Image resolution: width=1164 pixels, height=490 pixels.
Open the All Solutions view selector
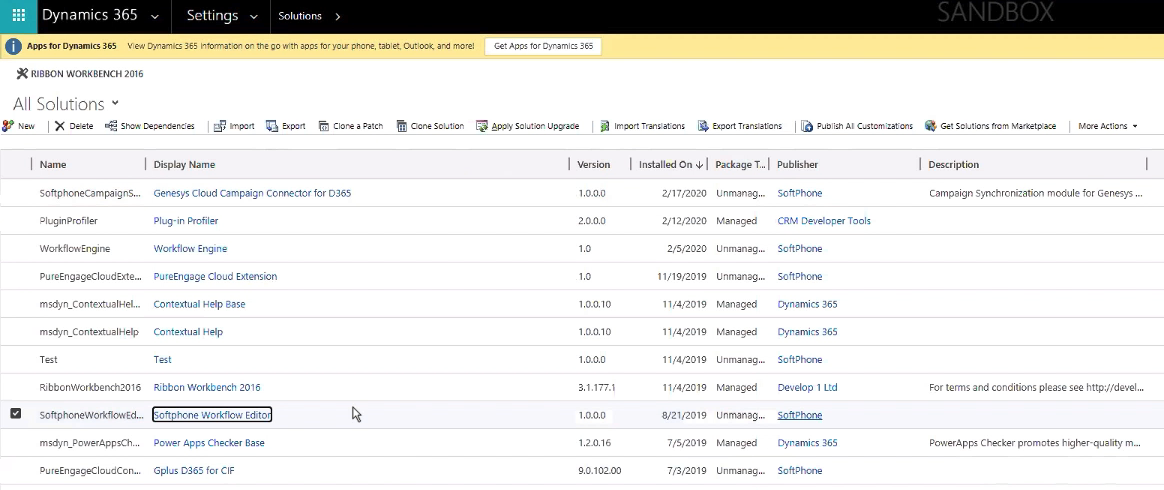click(x=115, y=103)
